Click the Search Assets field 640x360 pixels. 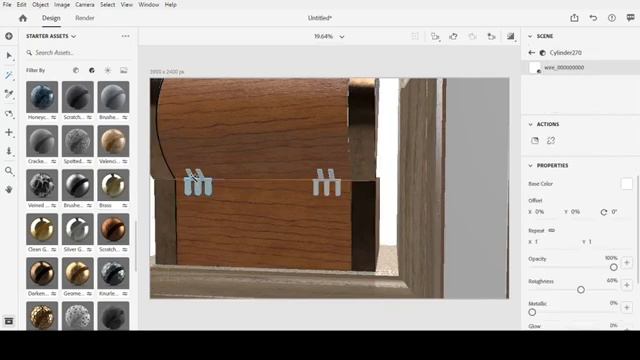point(78,53)
